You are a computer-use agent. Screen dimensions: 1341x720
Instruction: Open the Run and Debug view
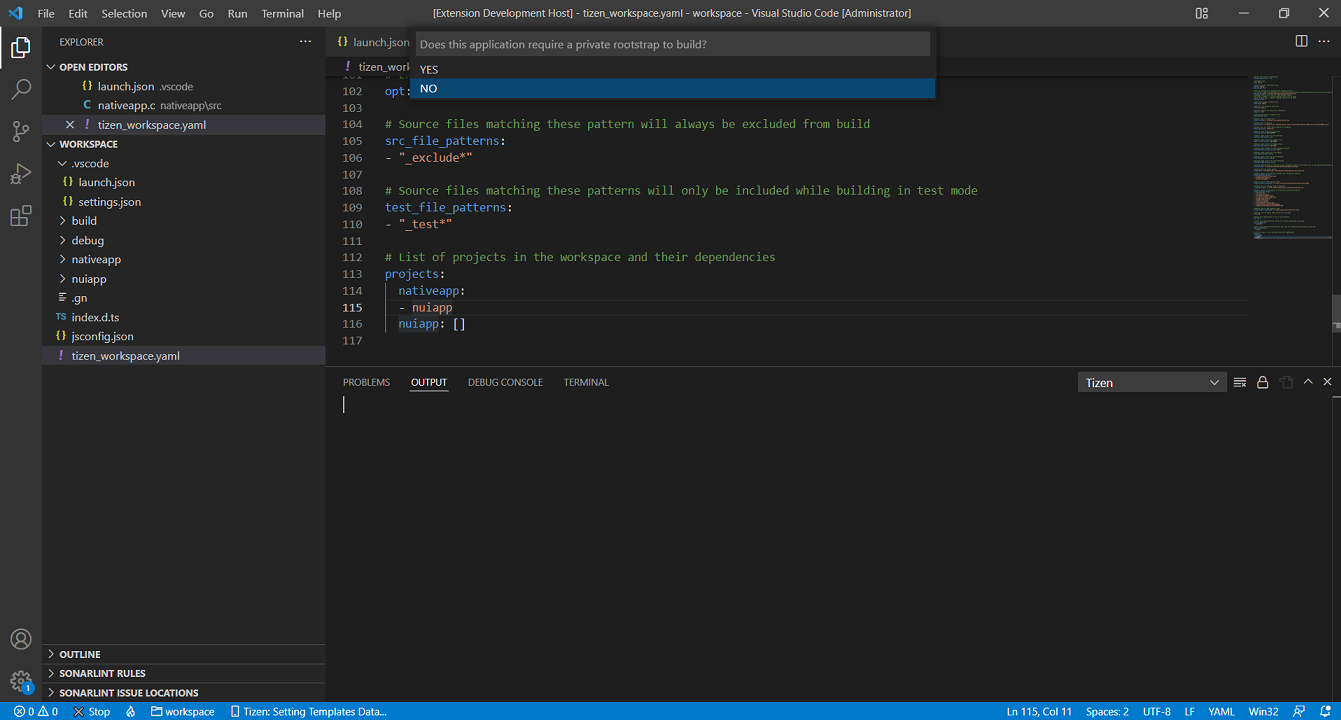coord(21,174)
